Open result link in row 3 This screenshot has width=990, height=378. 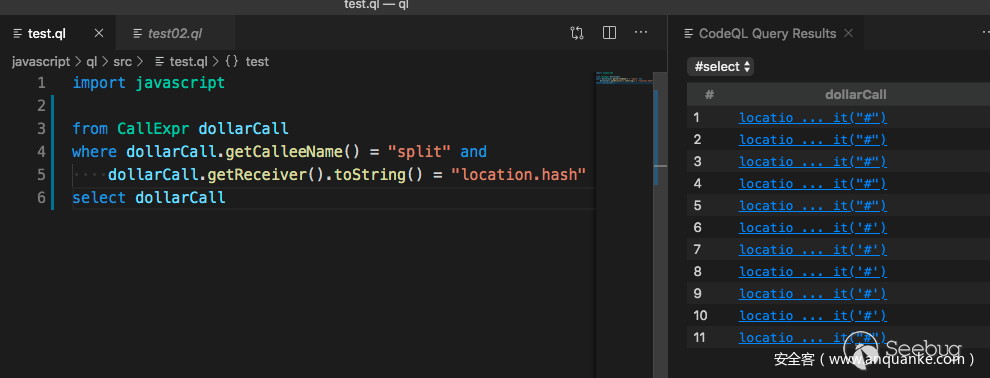(813, 162)
